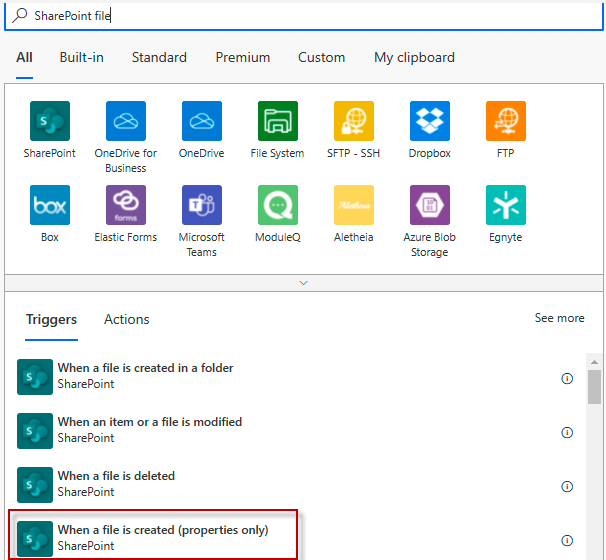
Task: Choose the Microsoft Teams connector
Action: point(202,205)
